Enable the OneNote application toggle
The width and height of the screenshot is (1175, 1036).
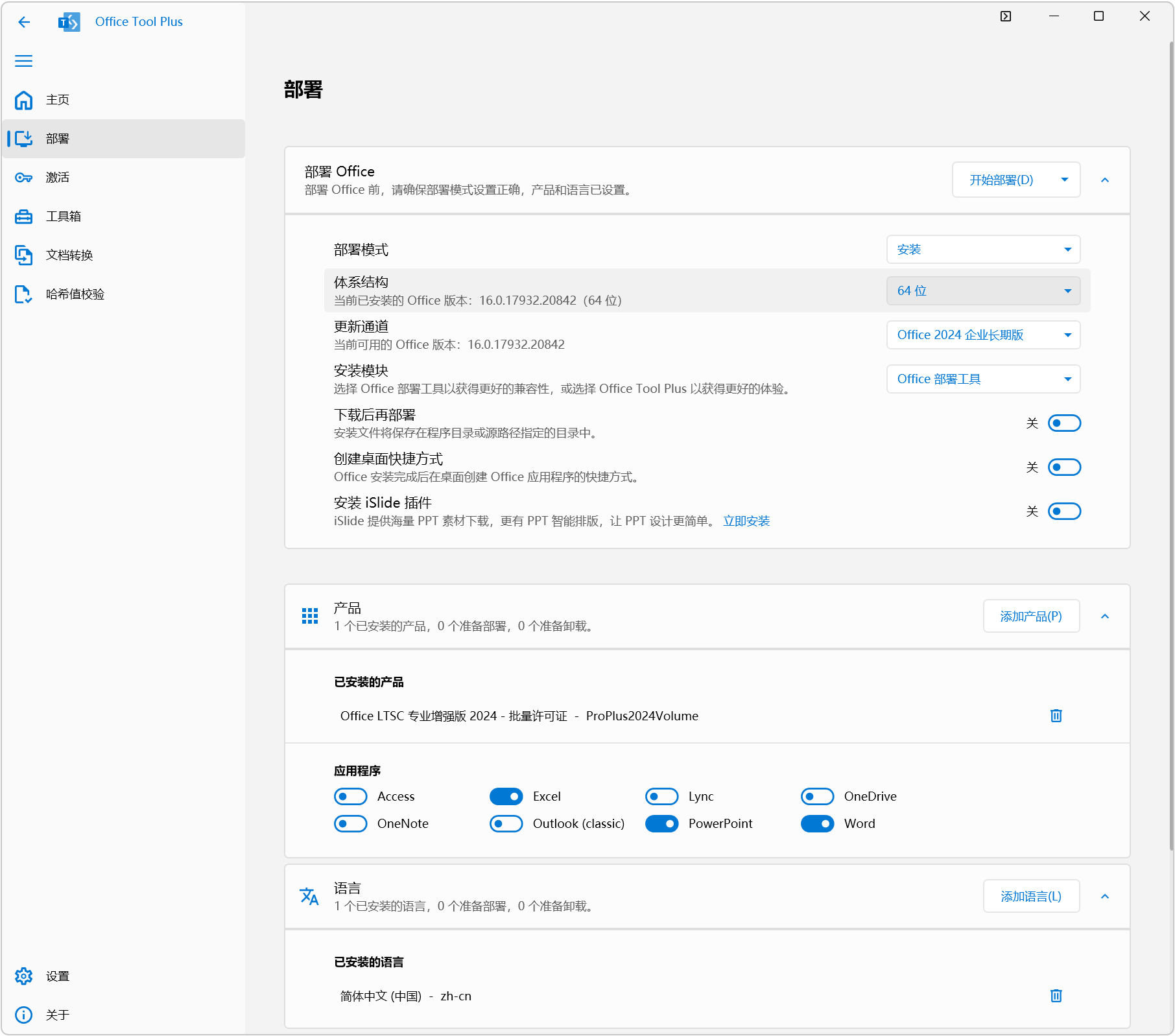point(351,823)
